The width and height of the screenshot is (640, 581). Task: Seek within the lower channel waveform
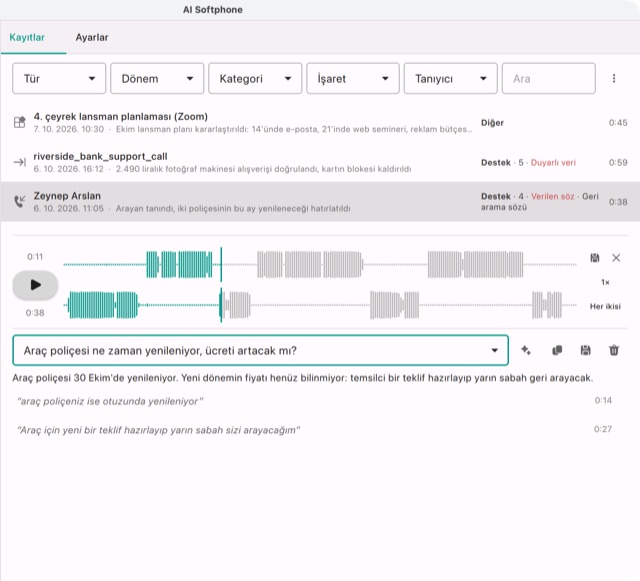(x=320, y=305)
